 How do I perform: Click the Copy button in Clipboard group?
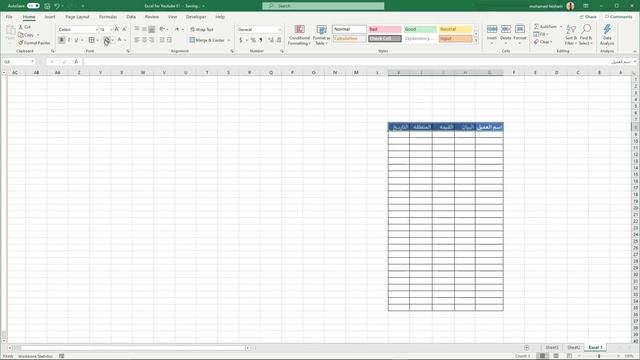(26, 35)
